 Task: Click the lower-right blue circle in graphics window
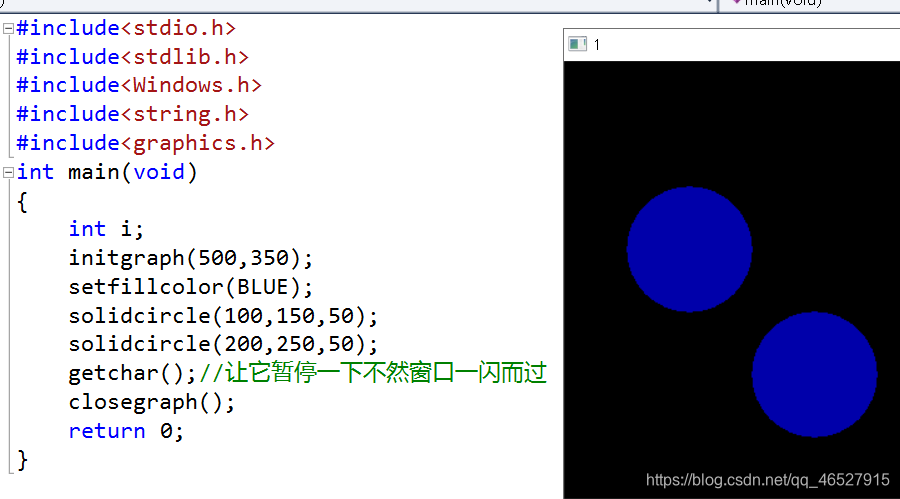click(814, 374)
